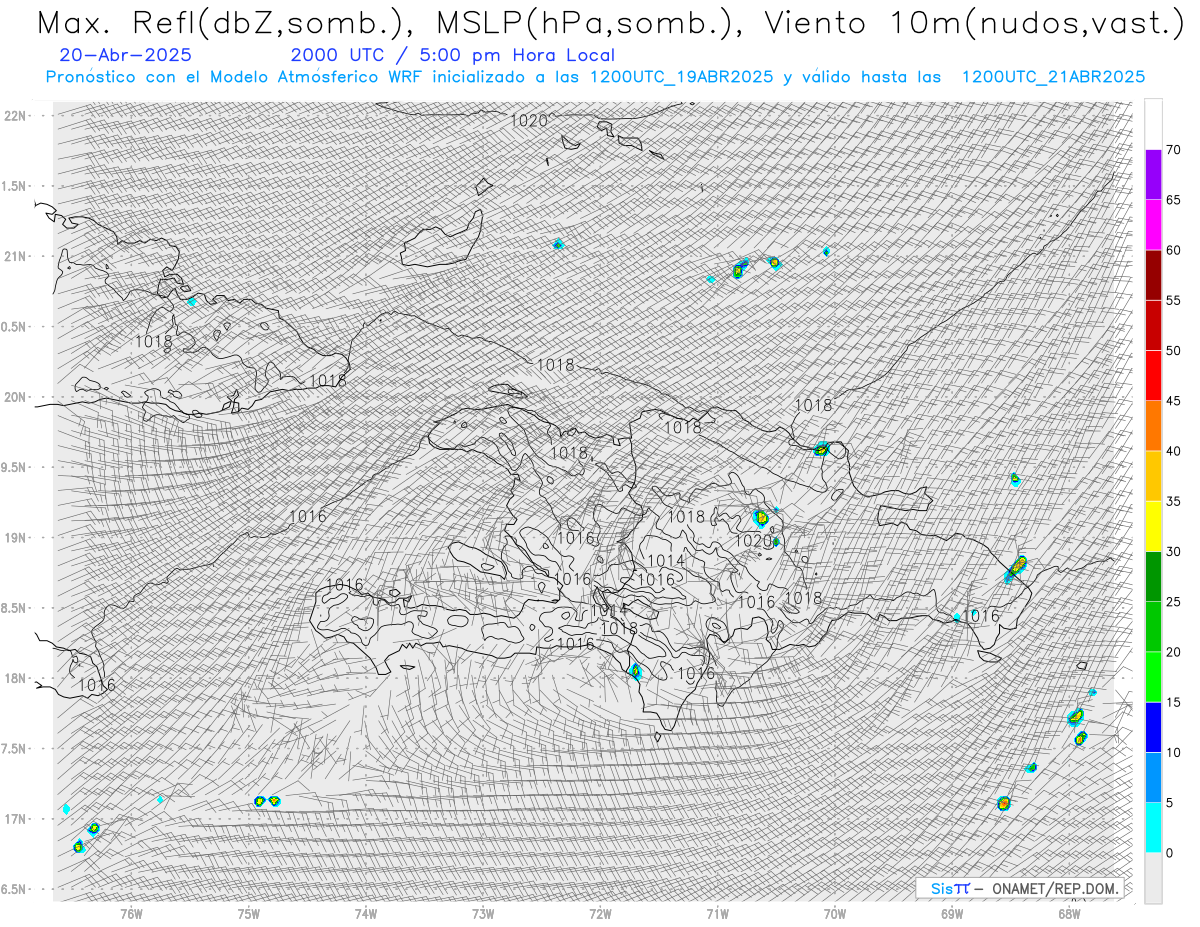Click the purple 65-70 dBZ colorbar segment
Screen dimensions: 1200x927
(x=1153, y=175)
